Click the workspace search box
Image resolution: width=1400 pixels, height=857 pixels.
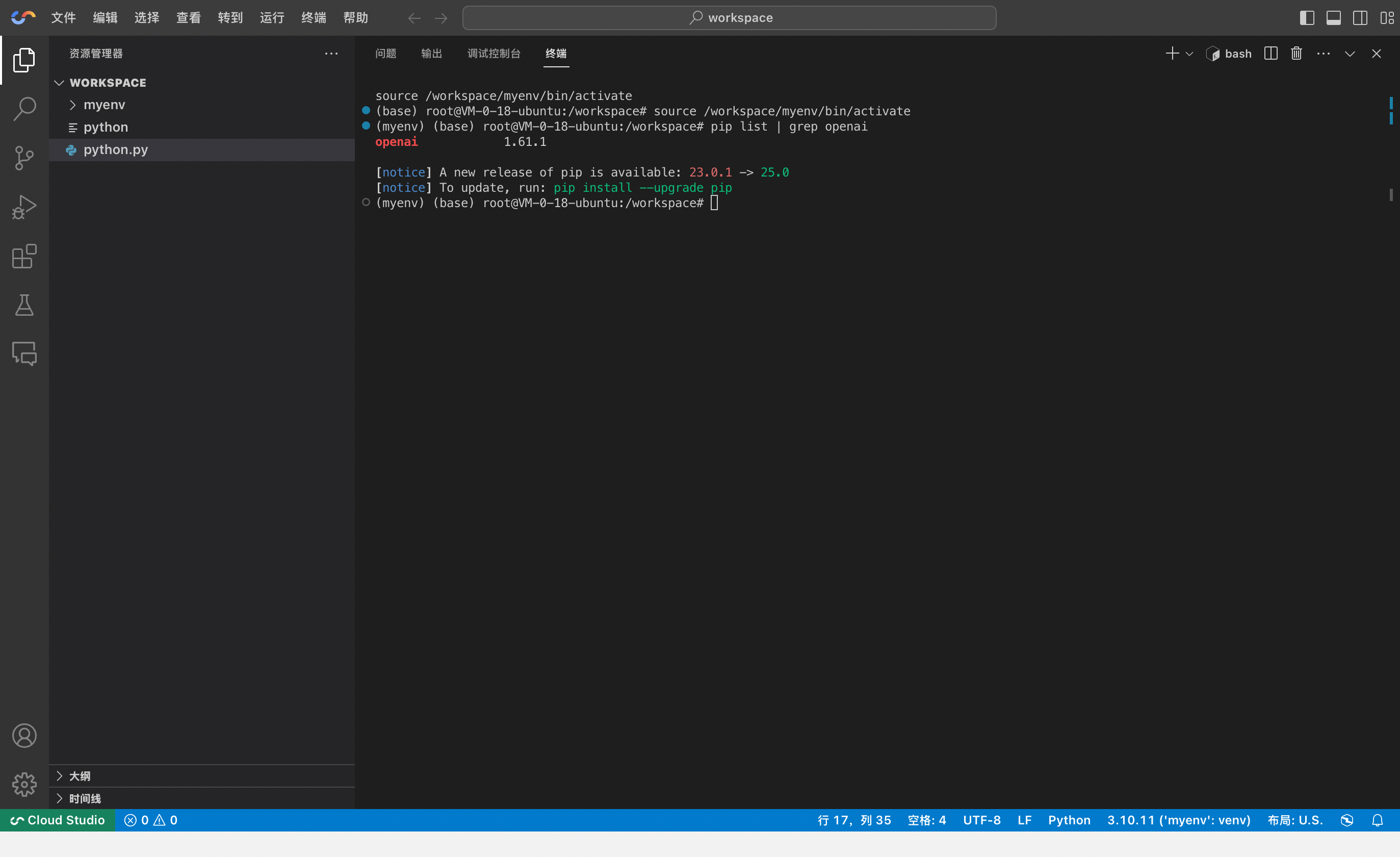tap(729, 18)
